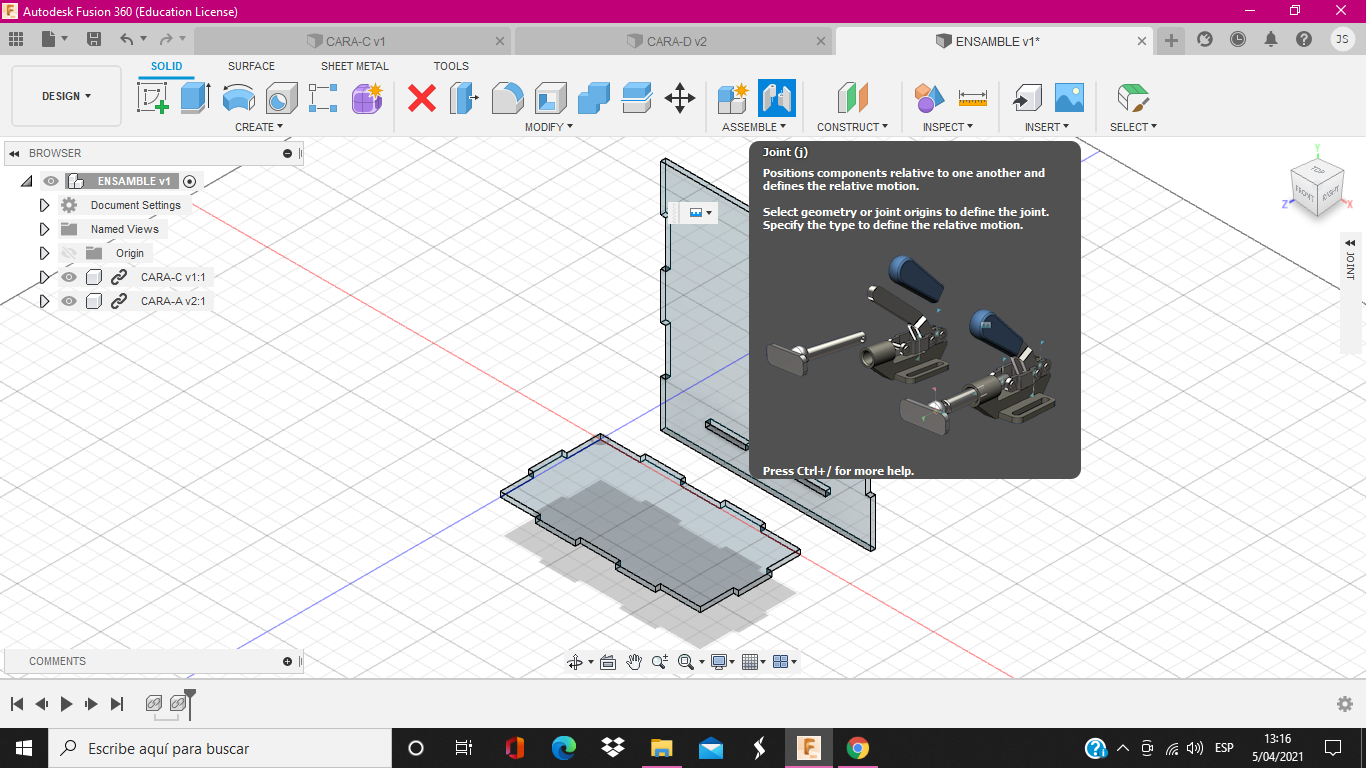Open the INSPECT dropdown menu
1366x768 pixels.
[949, 127]
